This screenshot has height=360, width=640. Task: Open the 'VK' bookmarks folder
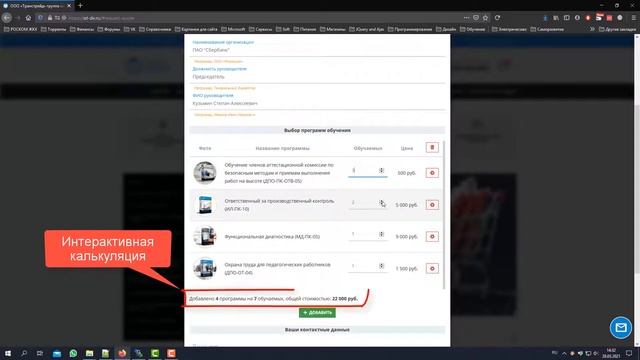129,29
